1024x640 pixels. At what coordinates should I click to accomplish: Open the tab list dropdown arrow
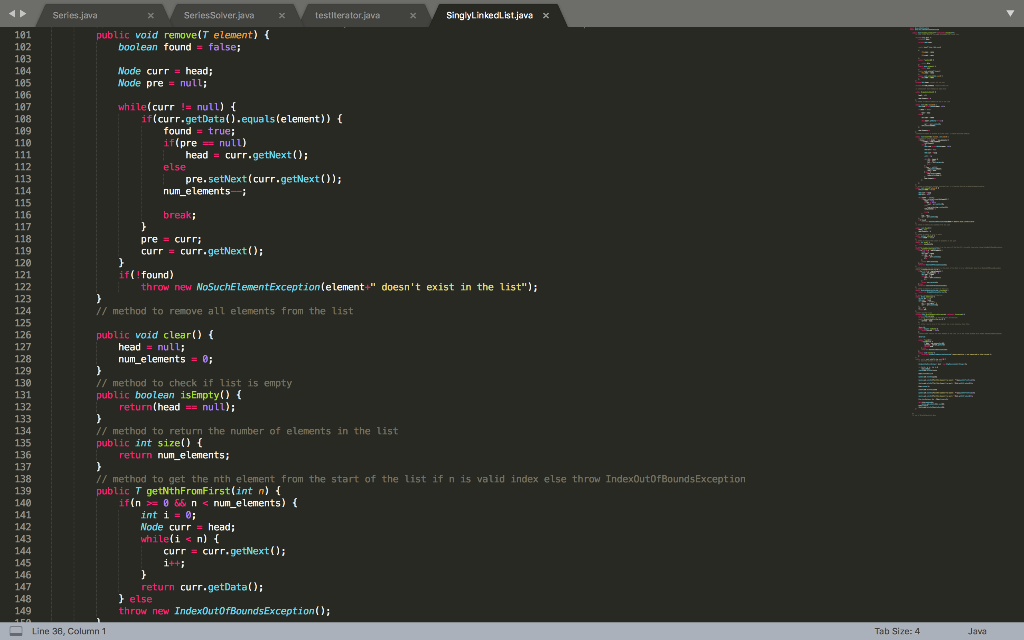click(1009, 15)
